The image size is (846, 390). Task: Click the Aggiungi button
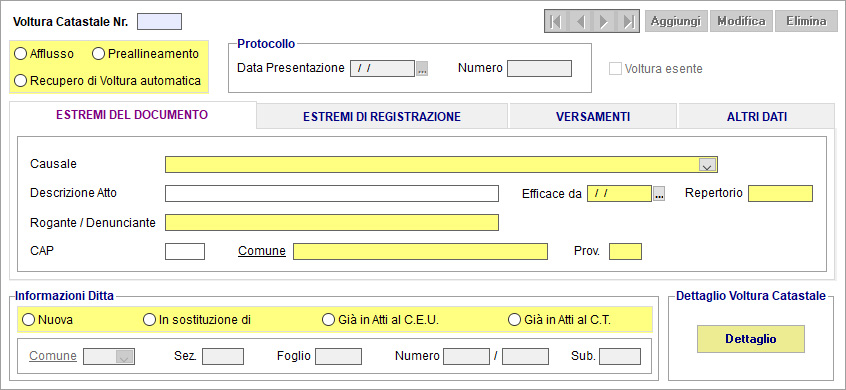tap(676, 22)
